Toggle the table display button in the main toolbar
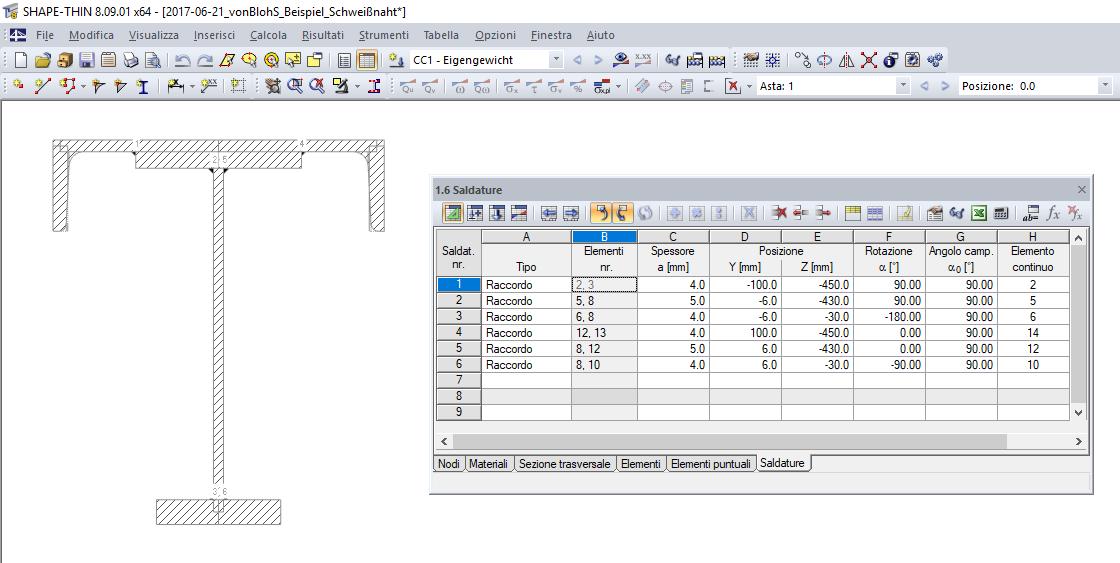The height and width of the screenshot is (563, 1120). tap(366, 60)
